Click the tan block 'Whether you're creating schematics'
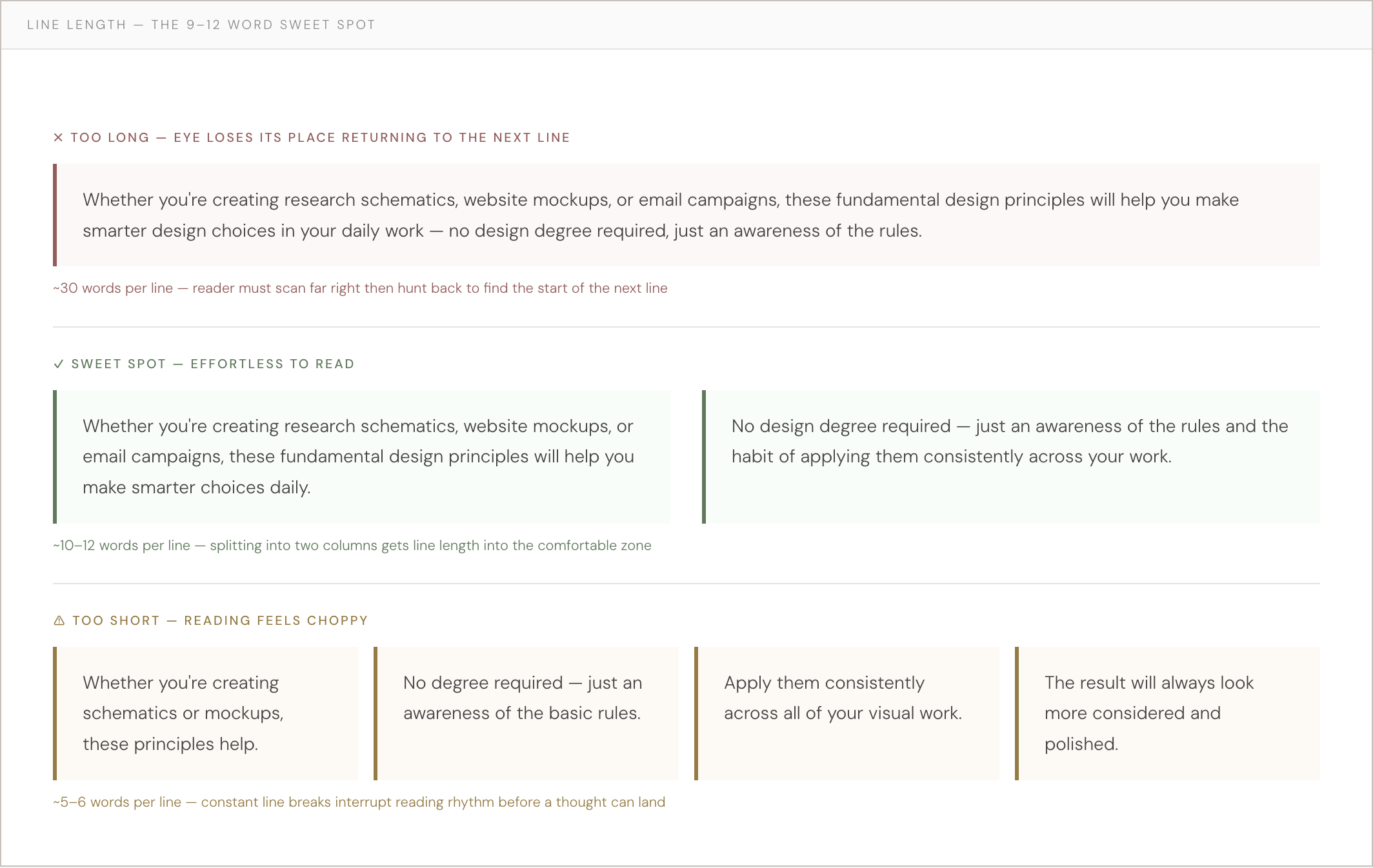Screen dimensions: 1373x868 [205, 713]
